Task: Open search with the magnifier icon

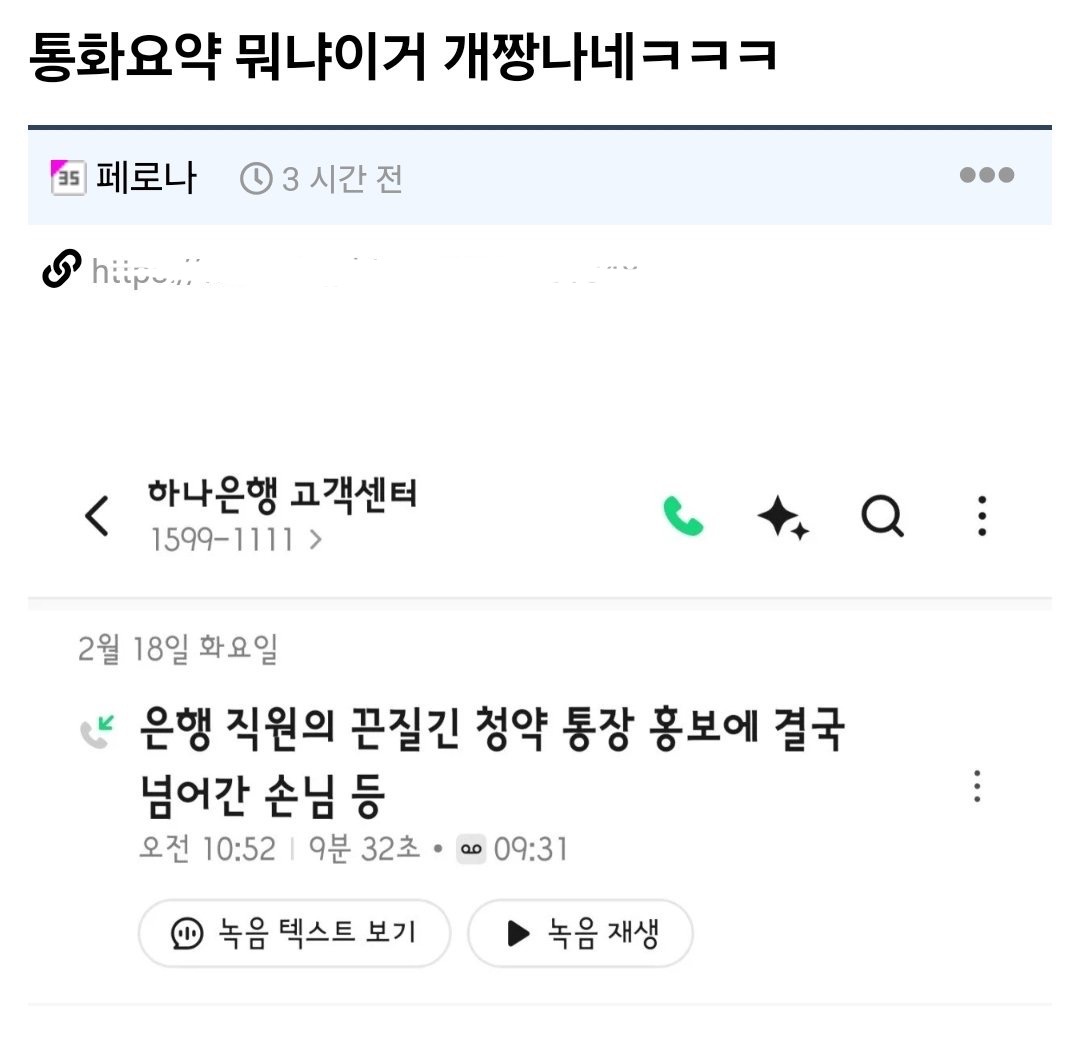Action: point(882,515)
